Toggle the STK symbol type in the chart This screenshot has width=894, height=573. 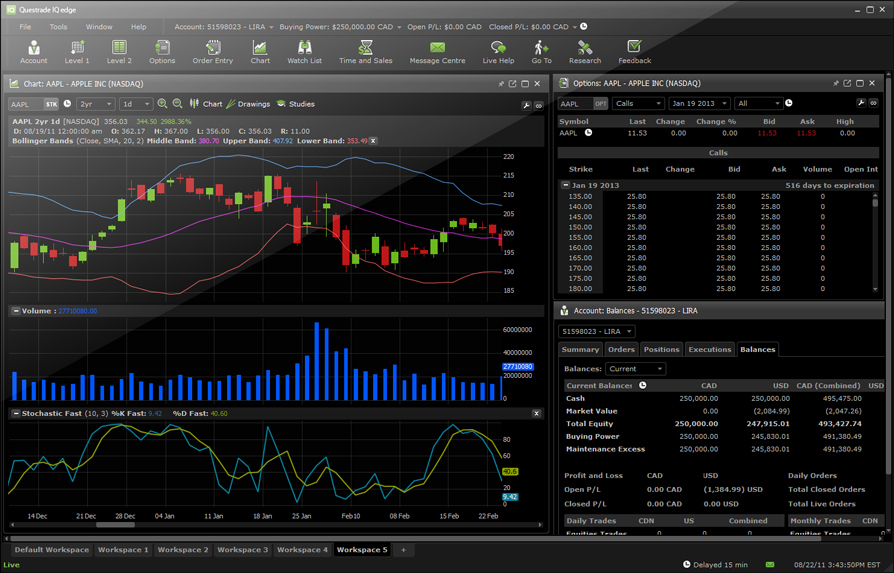pos(51,104)
